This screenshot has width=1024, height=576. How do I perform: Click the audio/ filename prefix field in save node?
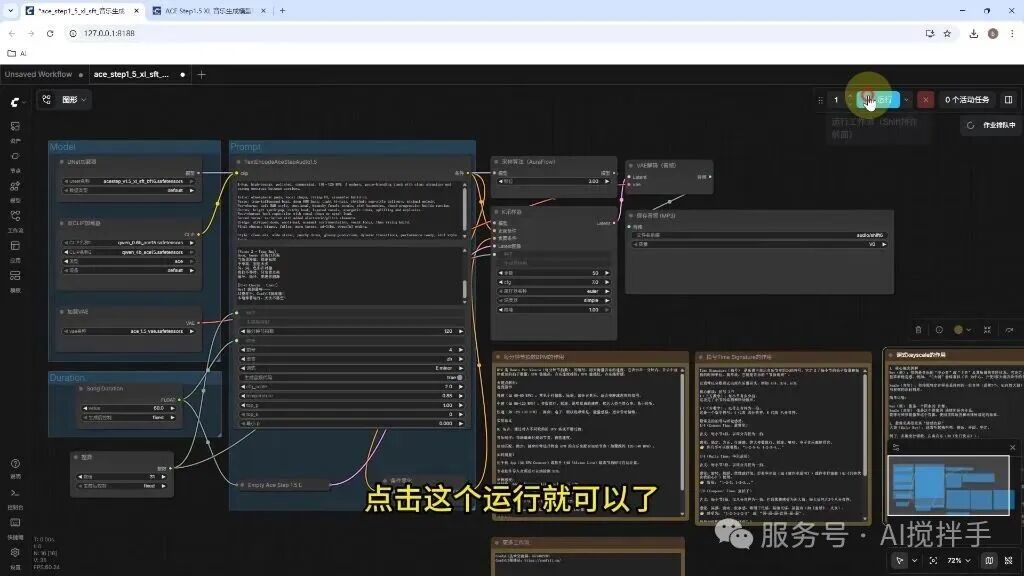(x=760, y=235)
